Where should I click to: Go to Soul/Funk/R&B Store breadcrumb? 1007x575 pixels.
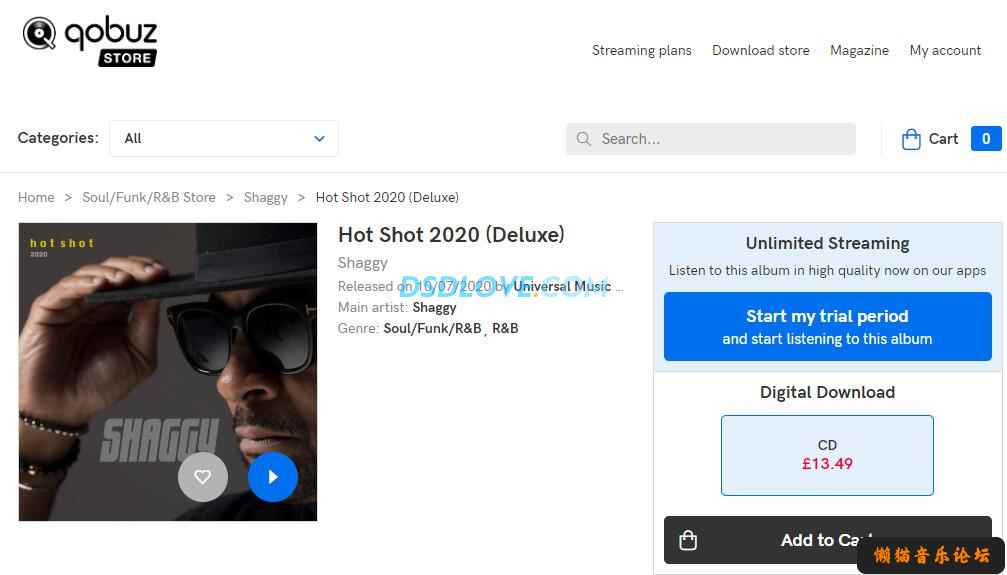click(x=149, y=197)
